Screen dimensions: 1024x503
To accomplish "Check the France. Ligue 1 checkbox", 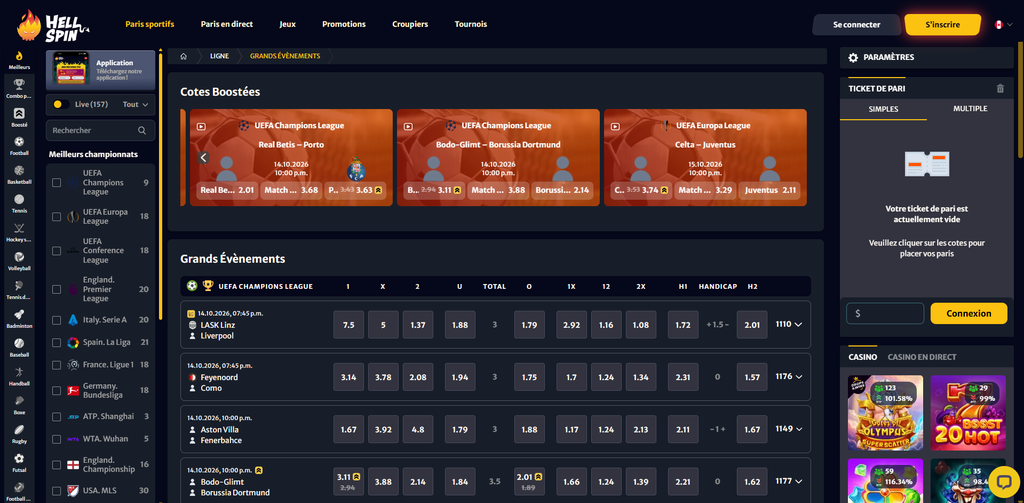I will click(x=57, y=365).
